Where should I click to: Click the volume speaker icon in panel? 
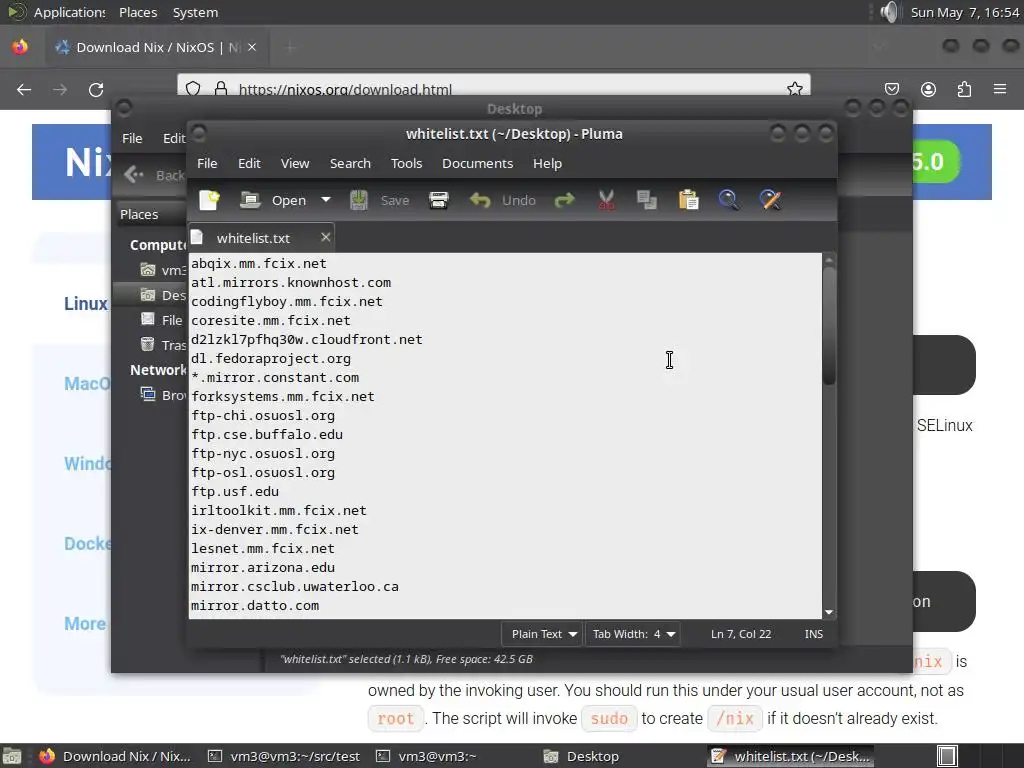(889, 12)
